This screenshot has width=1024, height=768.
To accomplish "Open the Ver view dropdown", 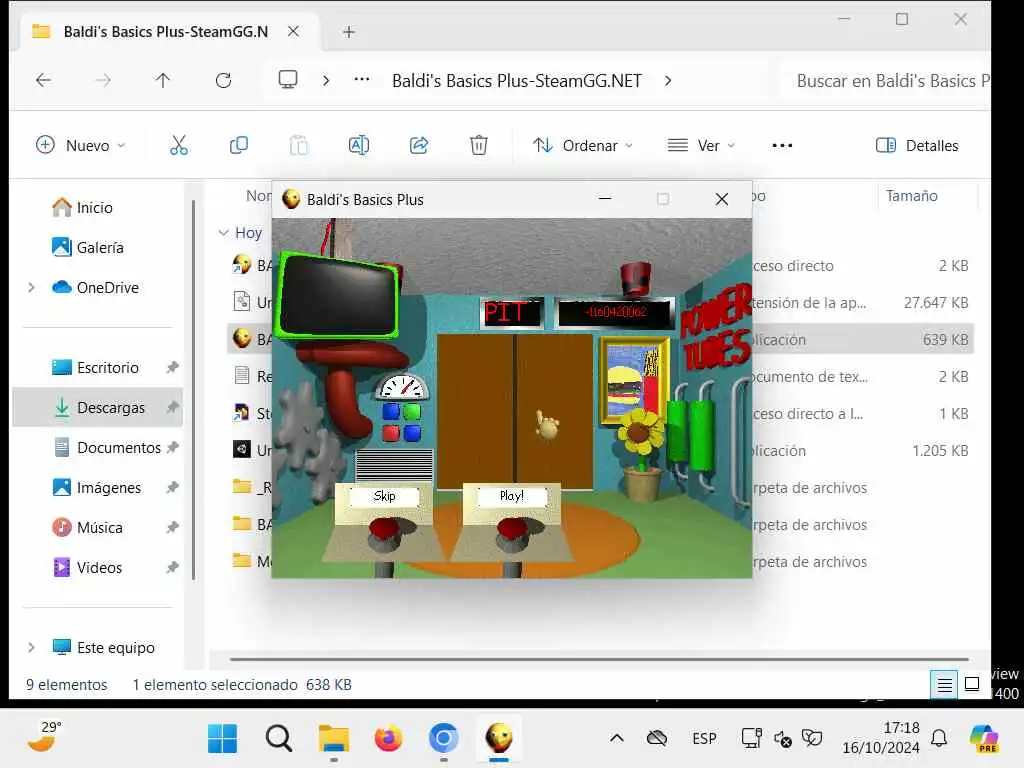I will (701, 145).
